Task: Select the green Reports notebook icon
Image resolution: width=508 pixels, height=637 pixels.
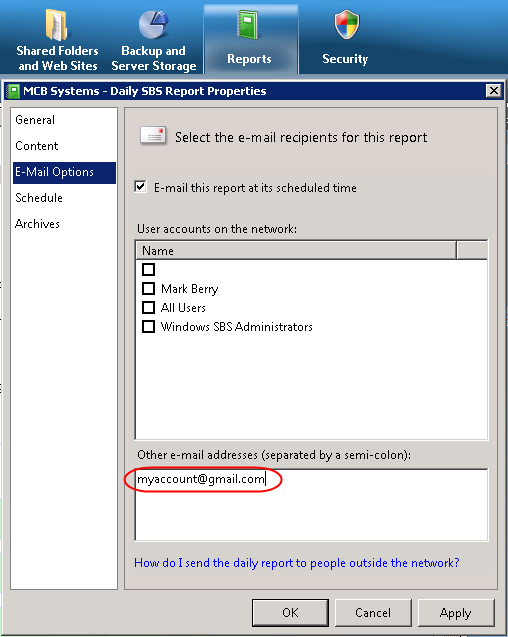Action: tap(247, 25)
